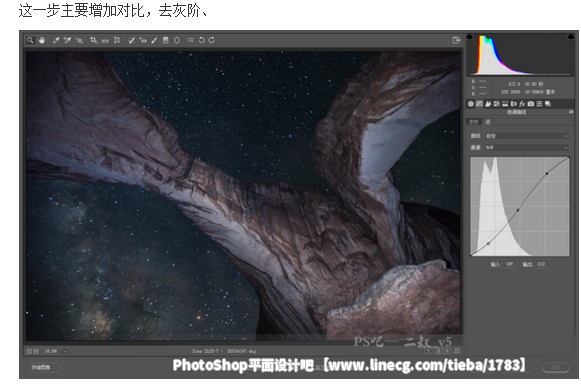Open the Tone Curve panel tab

click(479, 104)
